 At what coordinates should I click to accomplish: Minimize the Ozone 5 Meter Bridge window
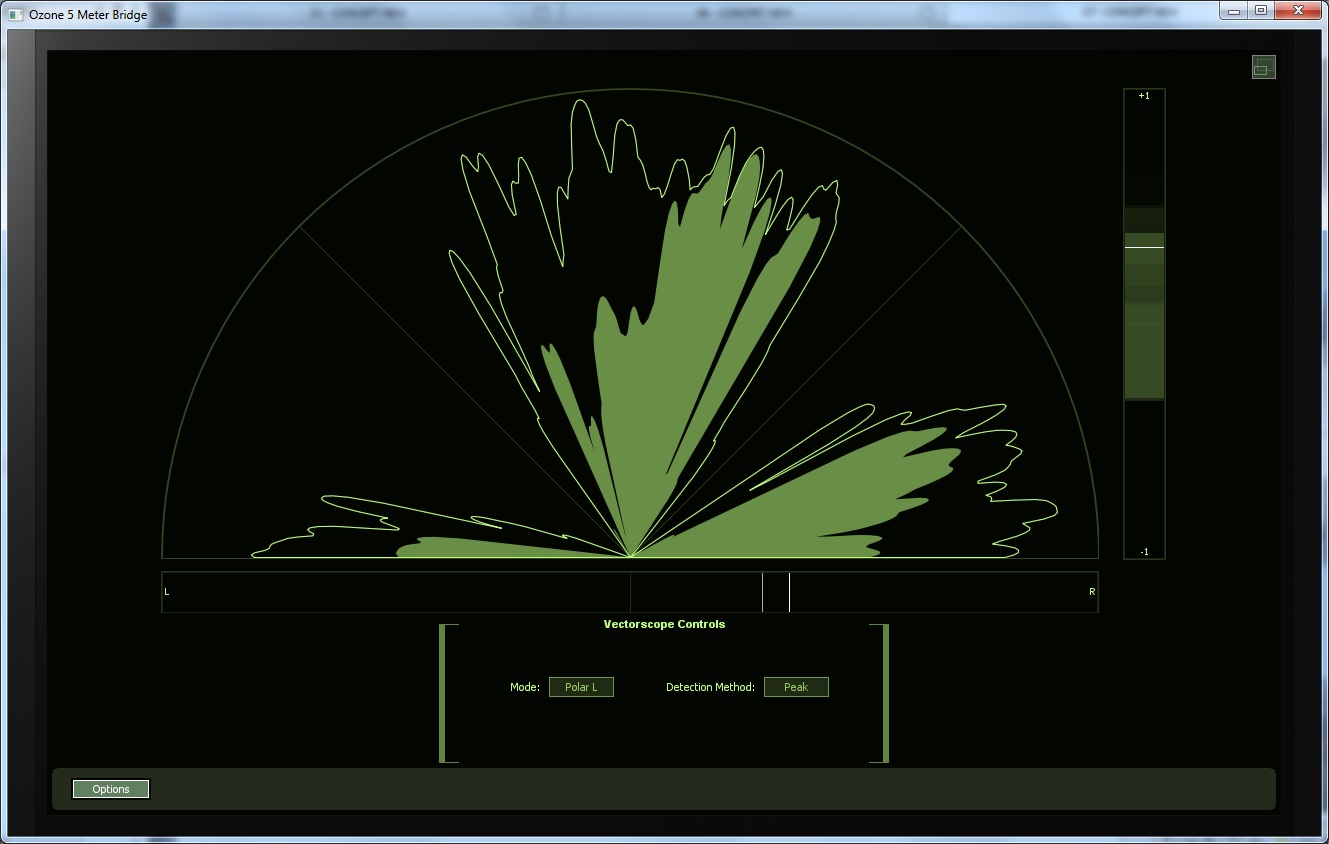1236,10
